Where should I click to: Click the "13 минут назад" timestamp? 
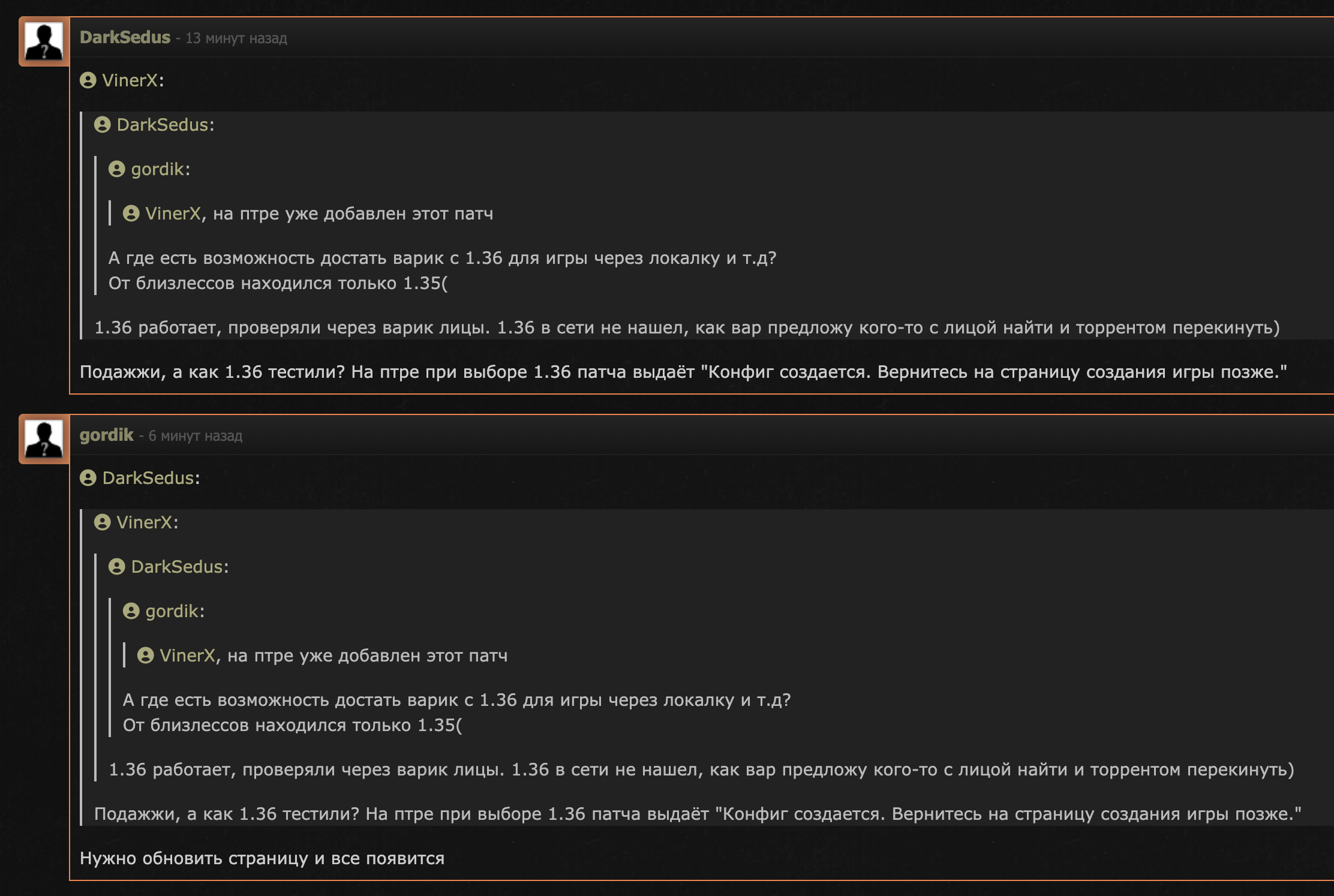[236, 38]
